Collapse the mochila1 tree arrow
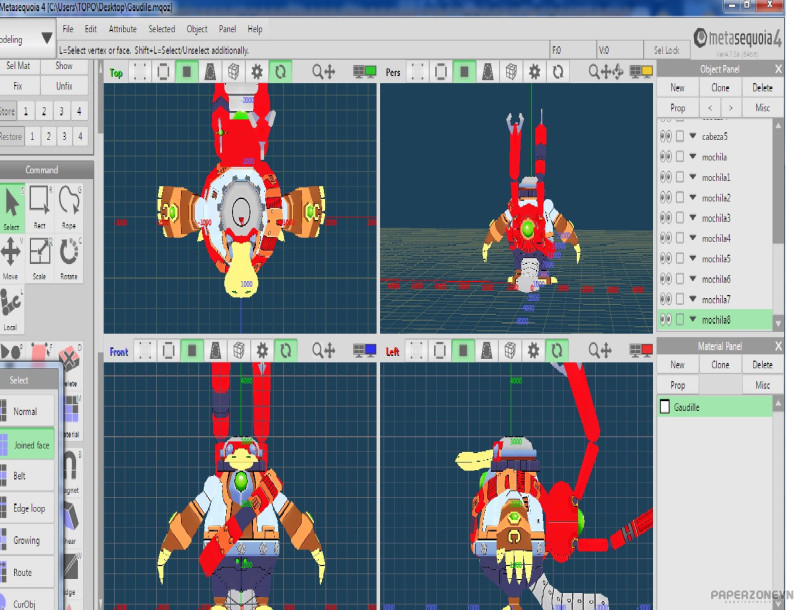Screen dimensions: 800x610 point(693,178)
